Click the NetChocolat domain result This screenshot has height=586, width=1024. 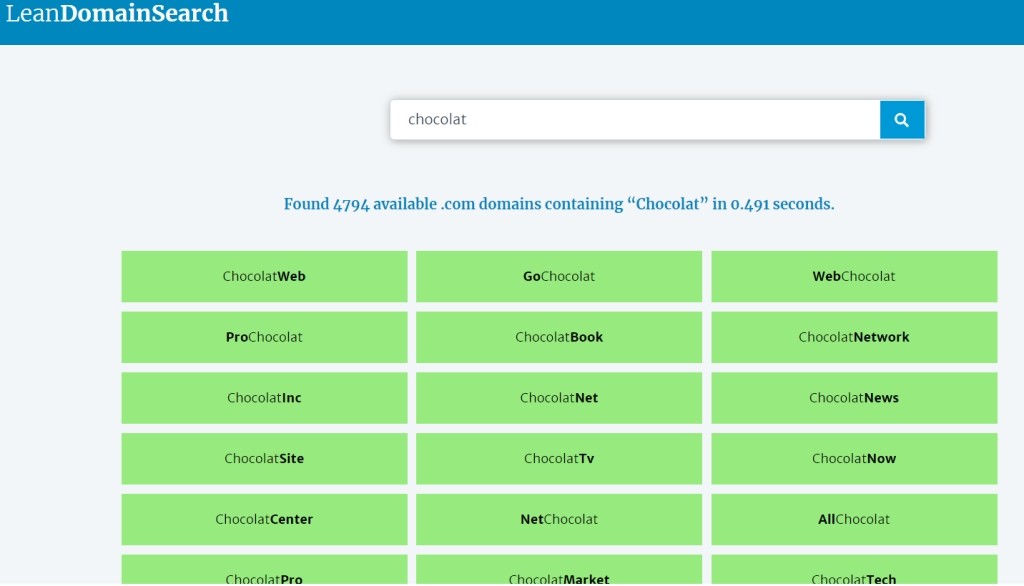tap(559, 519)
